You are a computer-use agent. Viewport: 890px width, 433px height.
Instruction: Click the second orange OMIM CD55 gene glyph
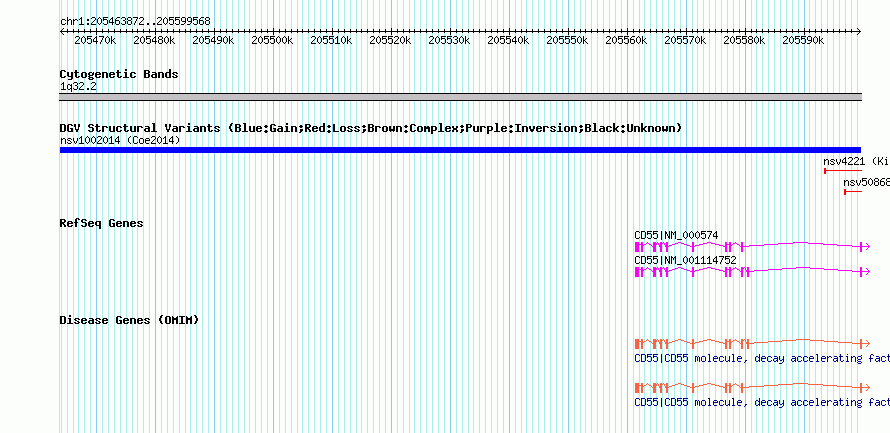[x=752, y=387]
